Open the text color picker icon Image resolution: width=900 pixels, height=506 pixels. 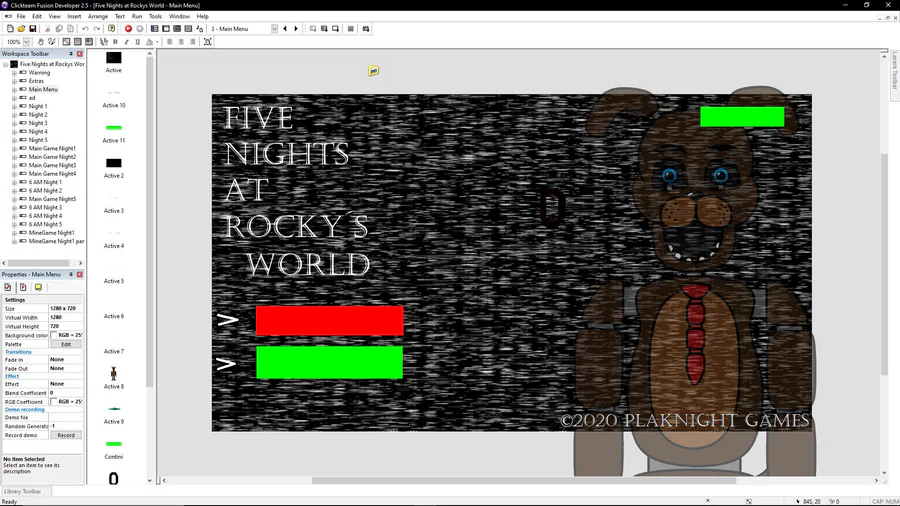coord(150,42)
